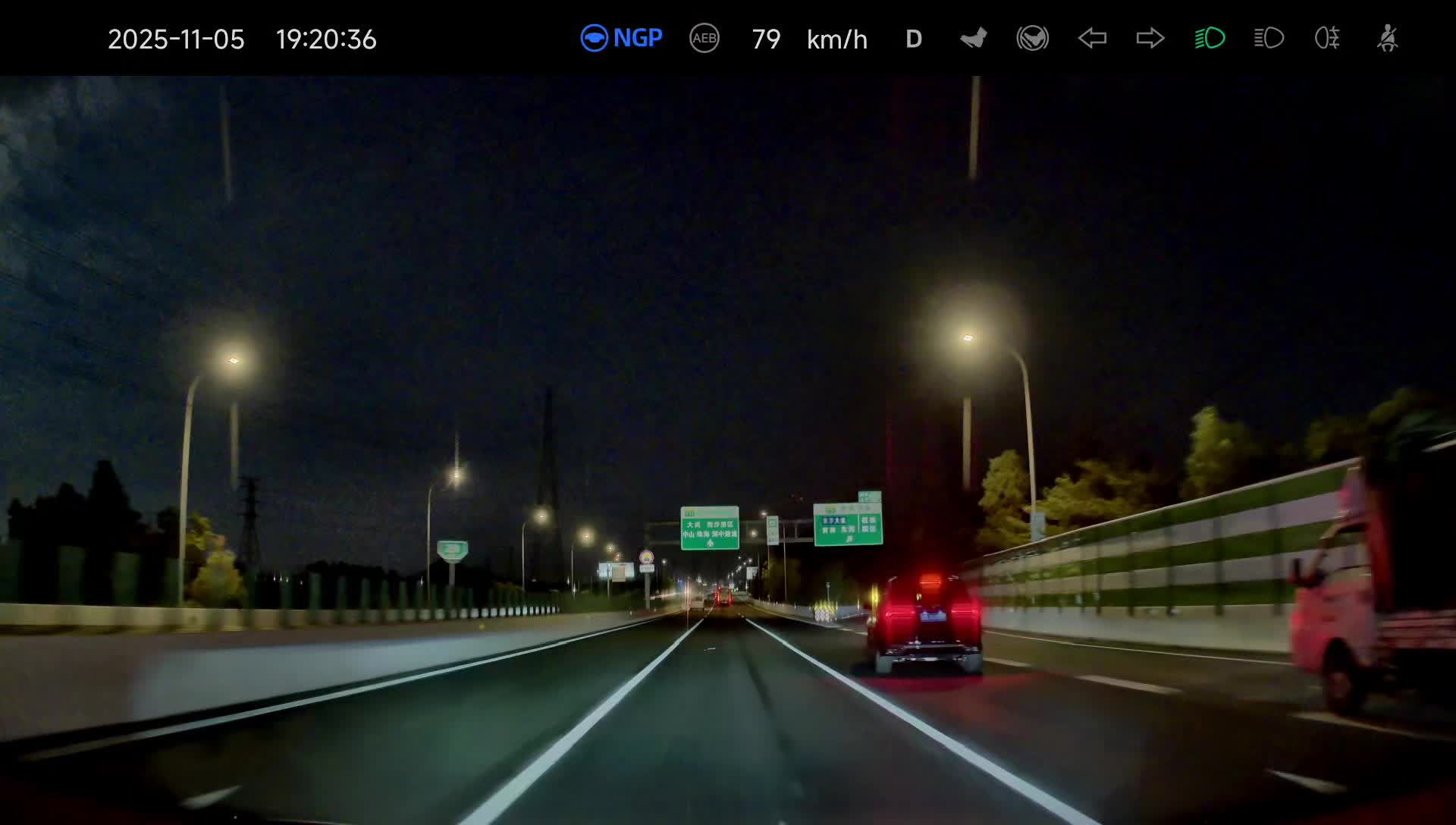
Task: Click the 2025-11-05 date stamp
Action: tap(176, 39)
